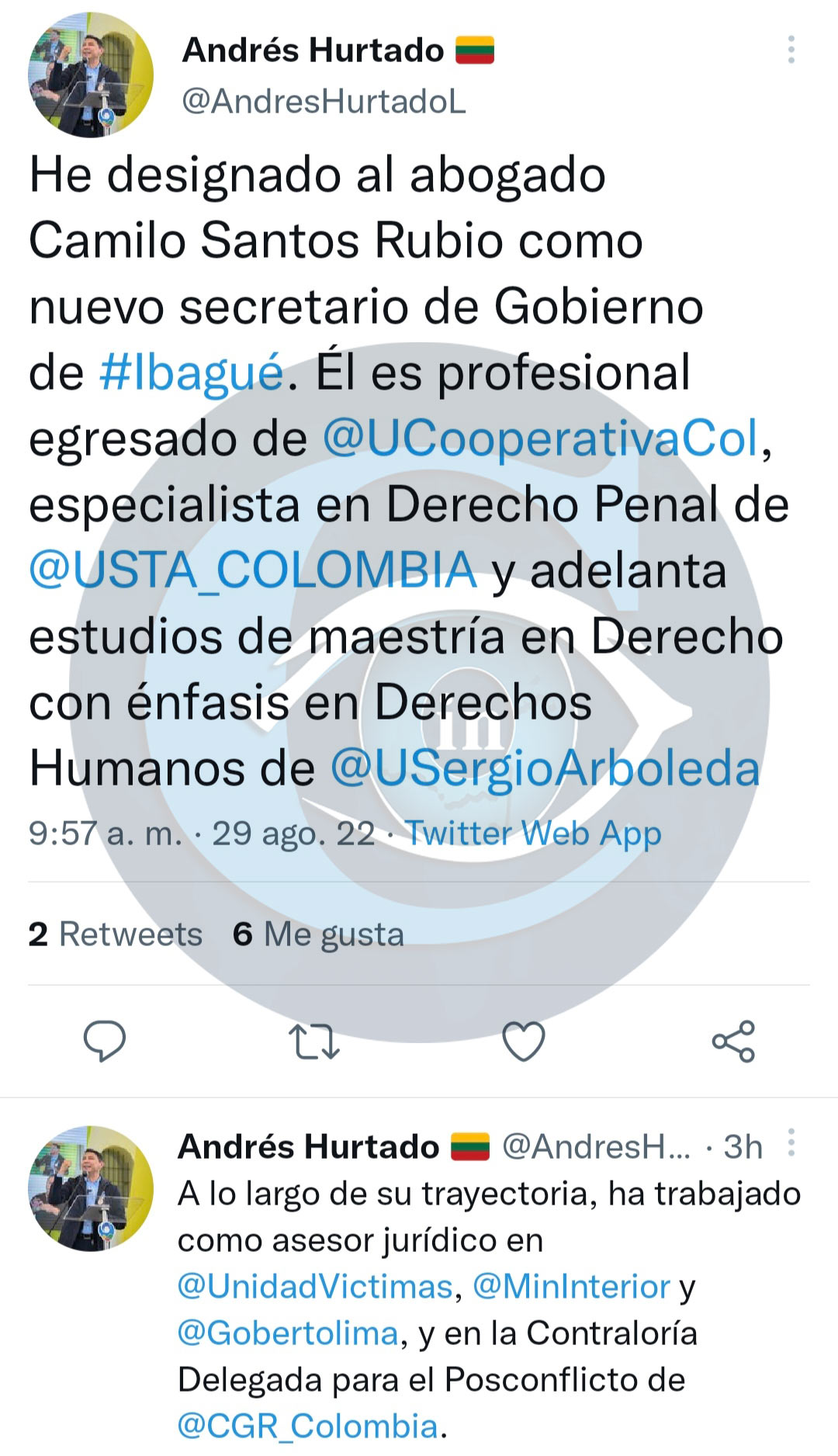Open the #Ibagué hashtag
The height and width of the screenshot is (1456, 838).
[192, 373]
